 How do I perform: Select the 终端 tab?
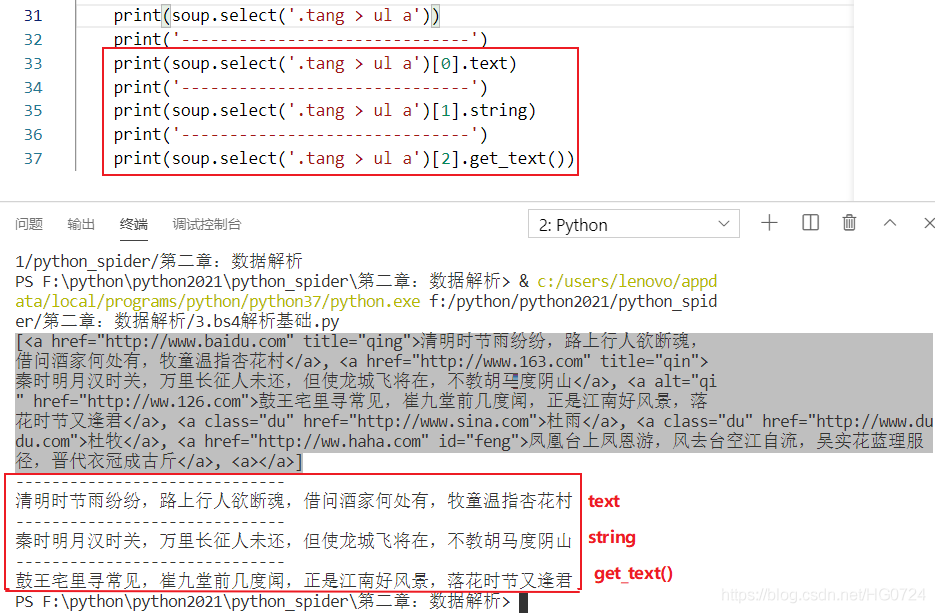click(134, 224)
